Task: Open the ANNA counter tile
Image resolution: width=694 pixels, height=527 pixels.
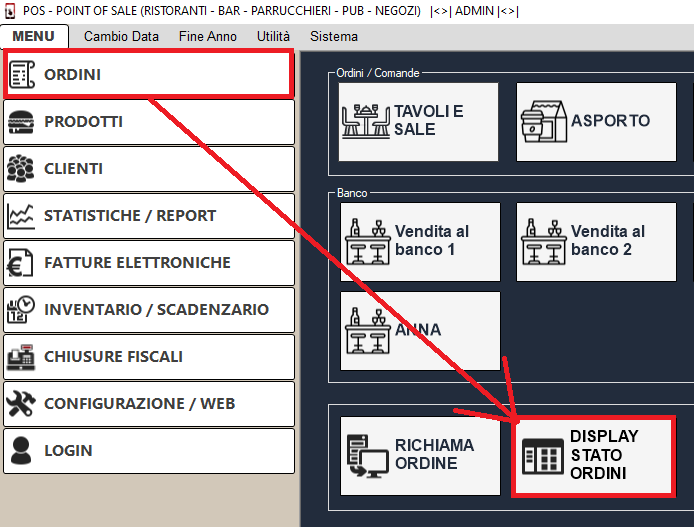Action: coord(420,330)
